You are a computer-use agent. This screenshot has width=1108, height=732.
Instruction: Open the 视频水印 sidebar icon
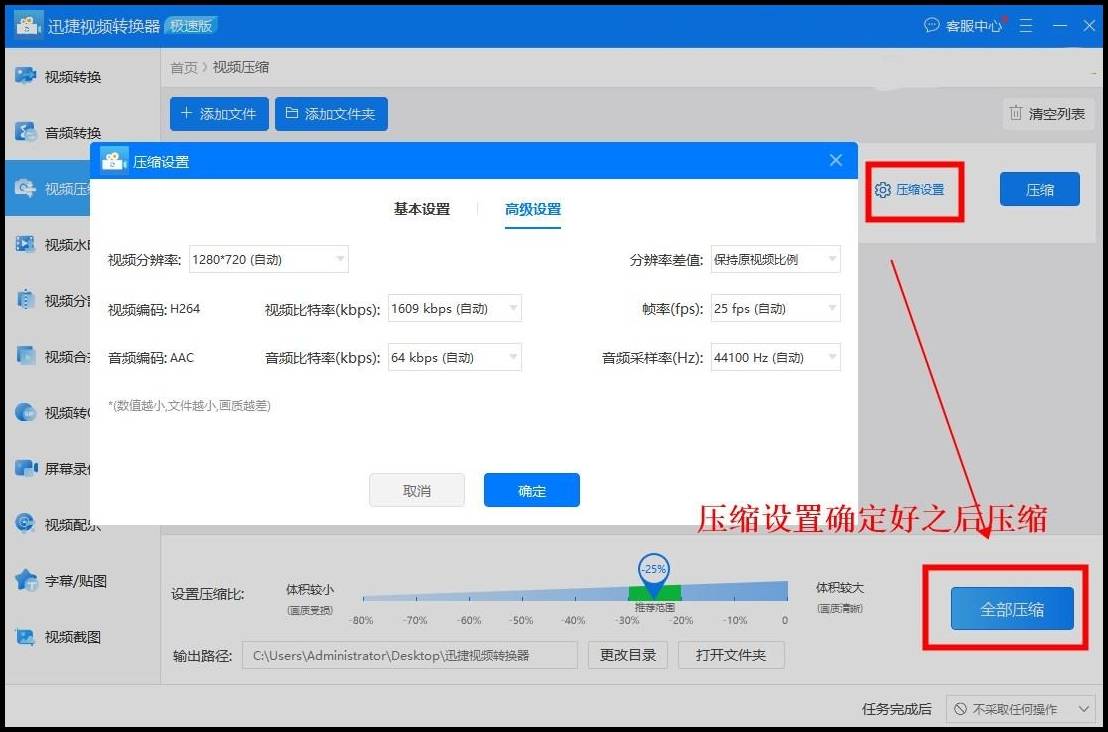point(25,244)
